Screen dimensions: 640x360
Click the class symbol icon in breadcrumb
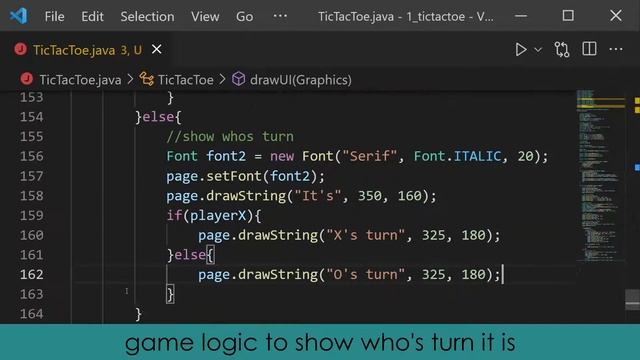(x=147, y=79)
